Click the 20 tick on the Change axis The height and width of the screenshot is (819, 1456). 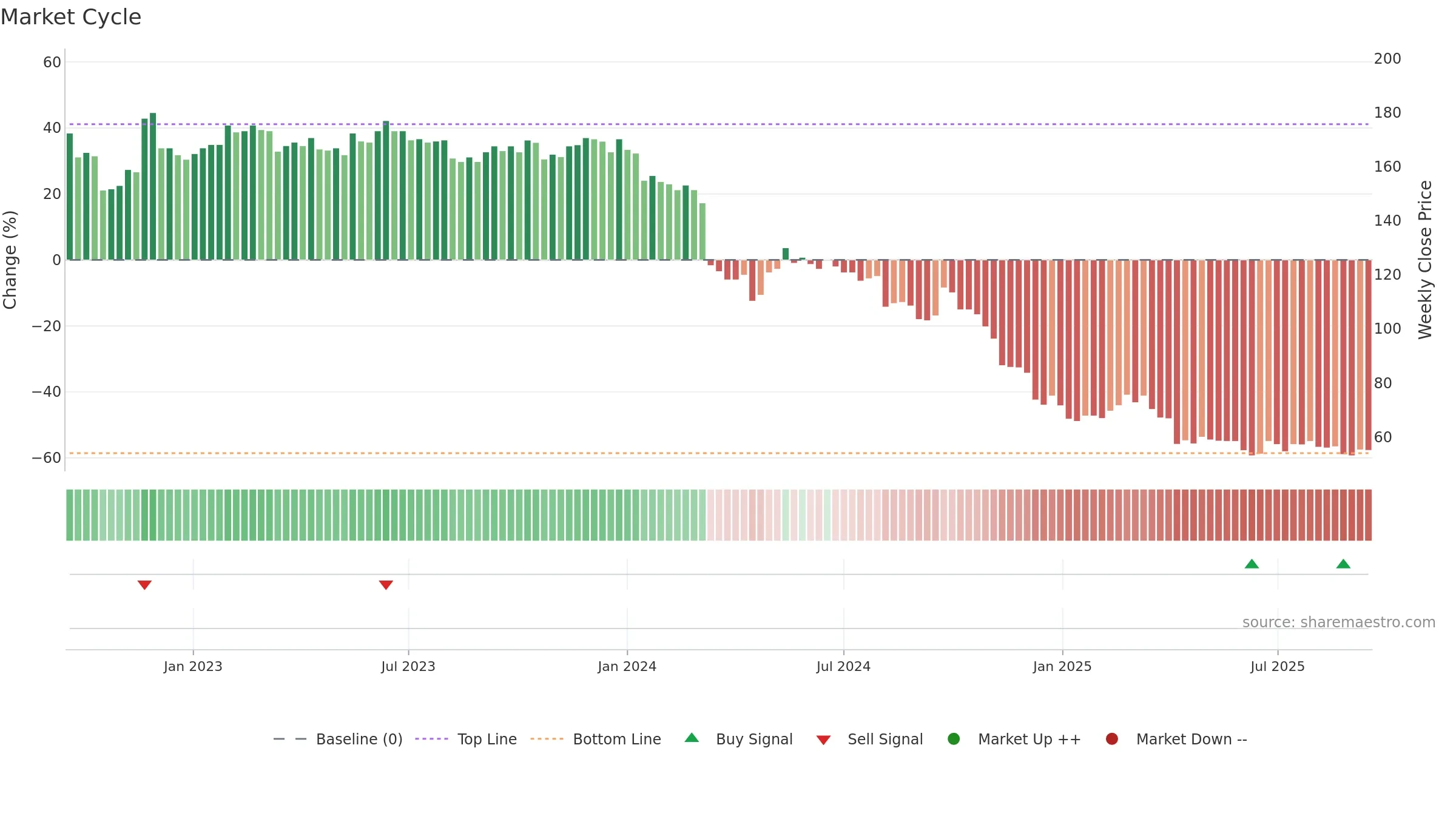(x=52, y=194)
